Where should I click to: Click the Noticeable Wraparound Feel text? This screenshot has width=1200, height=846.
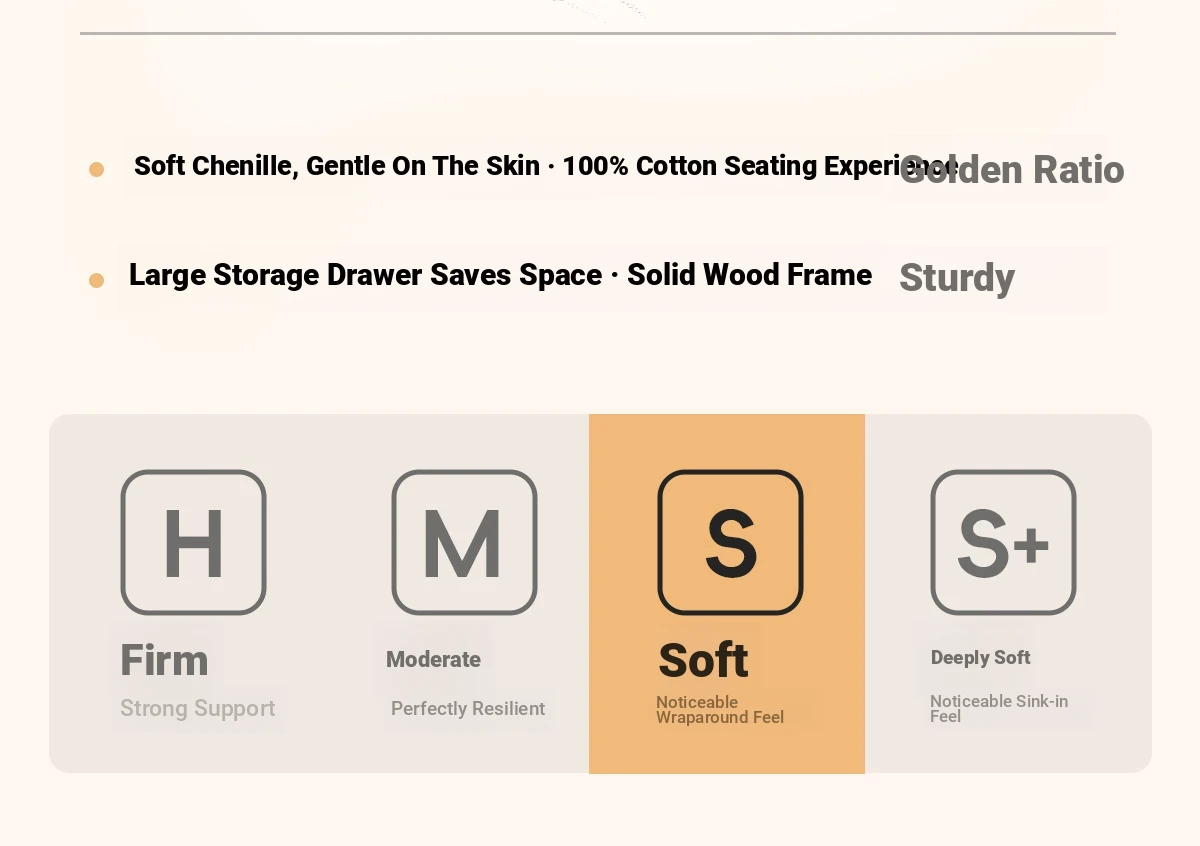[719, 709]
